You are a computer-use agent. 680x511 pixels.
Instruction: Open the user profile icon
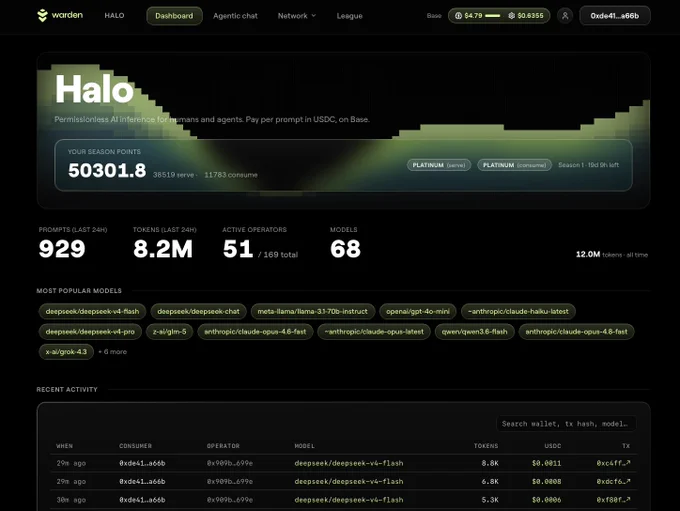pyautogui.click(x=565, y=16)
